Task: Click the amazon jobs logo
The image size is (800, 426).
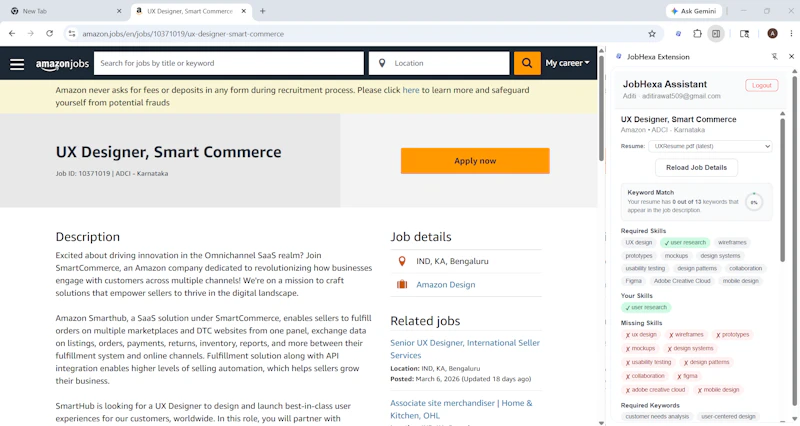Action: [x=62, y=64]
